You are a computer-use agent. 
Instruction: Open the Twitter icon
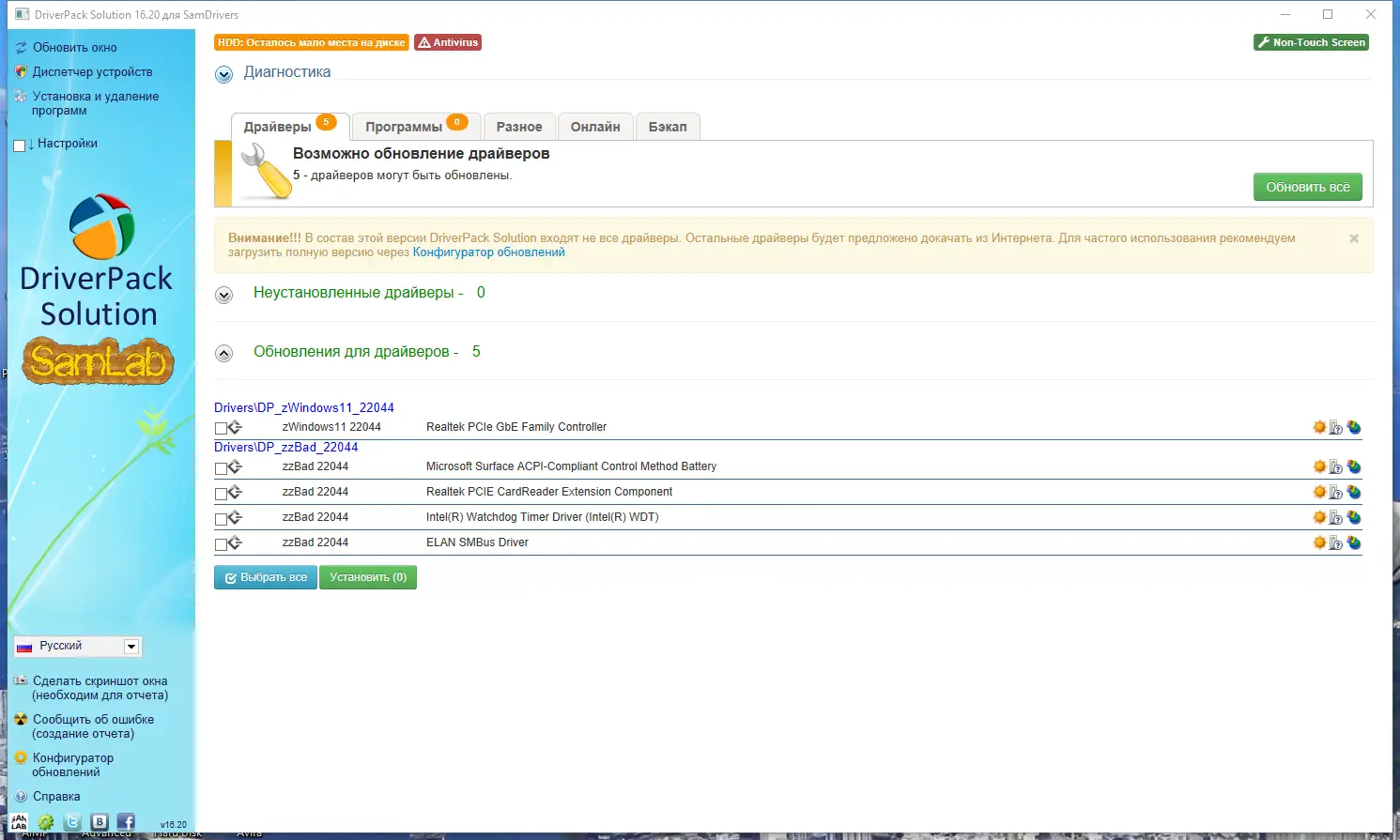pyautogui.click(x=72, y=822)
